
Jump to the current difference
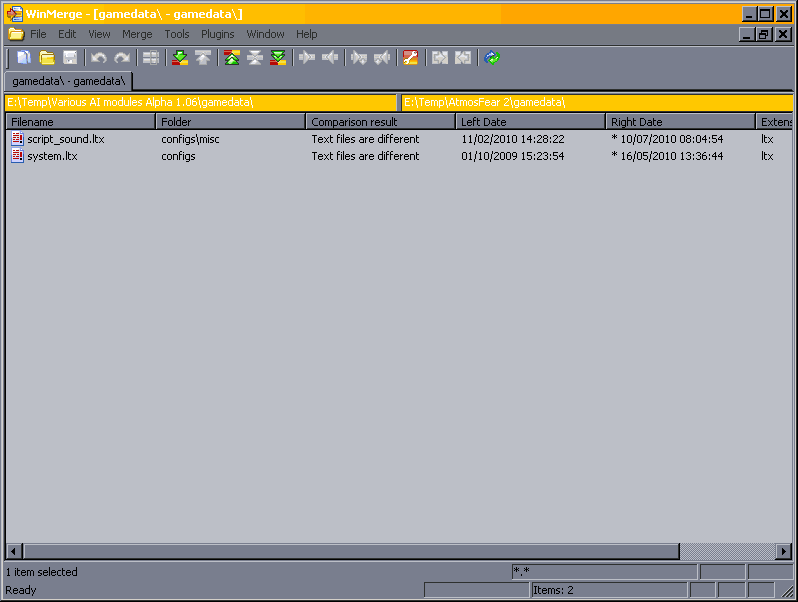[254, 58]
